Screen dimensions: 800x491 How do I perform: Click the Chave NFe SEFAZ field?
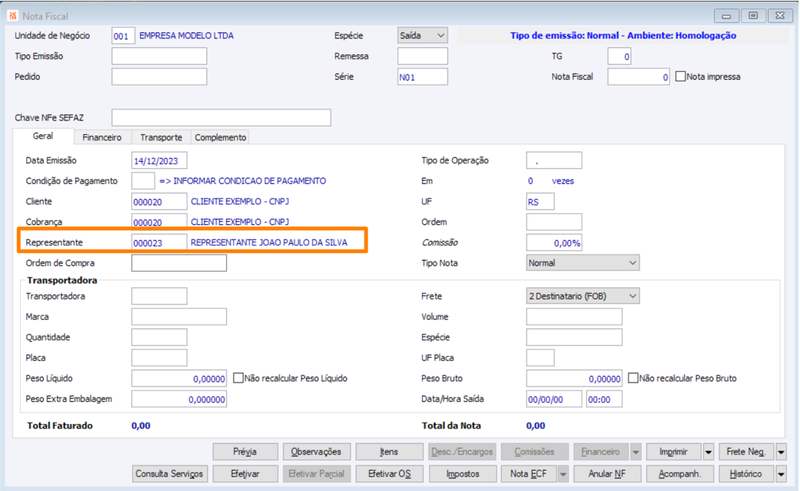click(221, 117)
